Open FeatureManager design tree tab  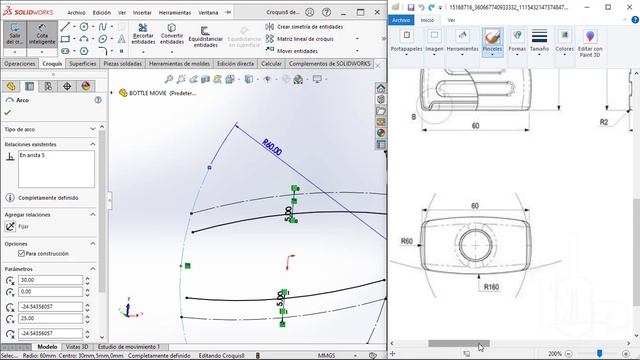click(11, 86)
